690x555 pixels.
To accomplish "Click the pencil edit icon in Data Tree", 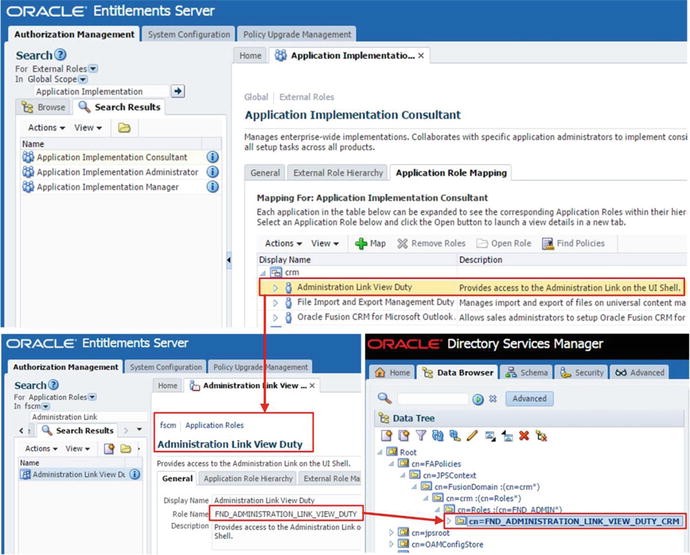I will [472, 436].
